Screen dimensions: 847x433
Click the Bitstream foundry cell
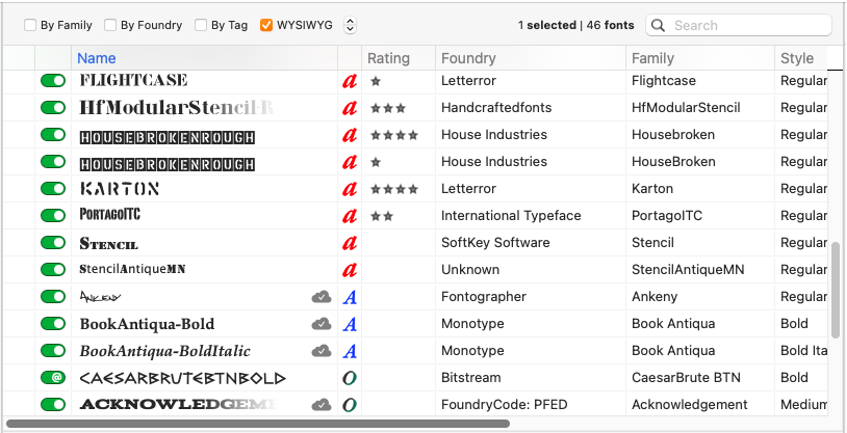[x=471, y=378]
